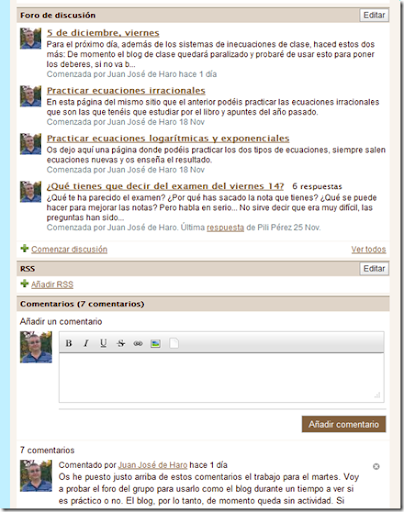Follow the 'respuesta' link by Pili Pérez
The width and height of the screenshot is (404, 512).
click(x=225, y=228)
